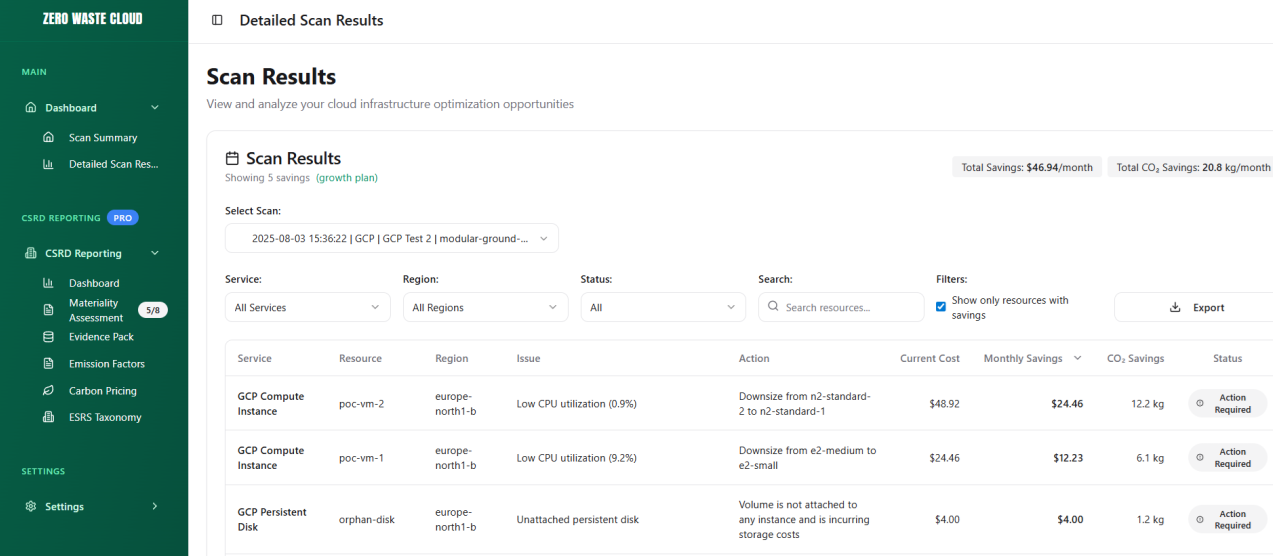Click the PRO badge
Screen dimensions: 1273x556
[122, 218]
